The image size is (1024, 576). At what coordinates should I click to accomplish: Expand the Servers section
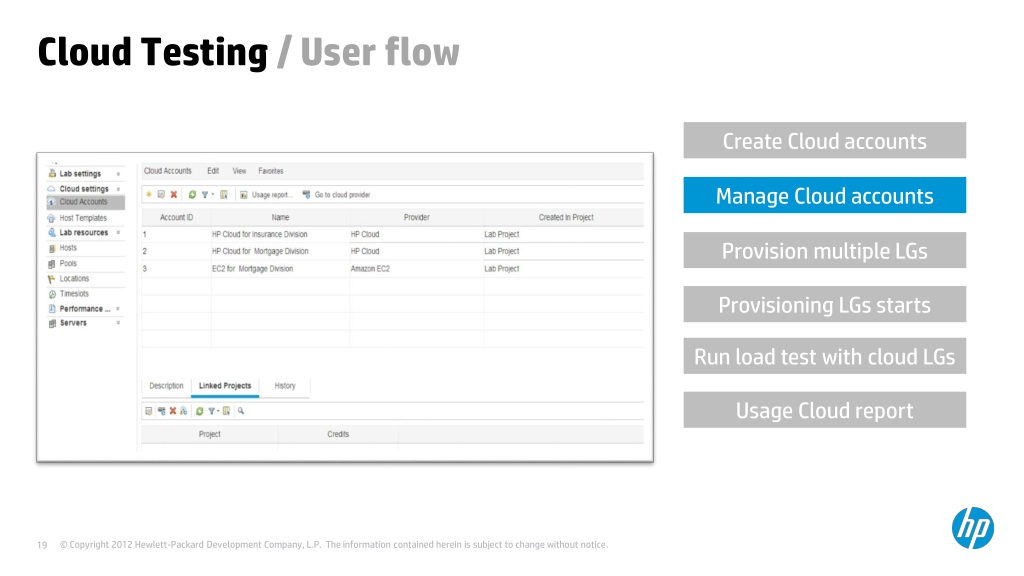coord(118,323)
